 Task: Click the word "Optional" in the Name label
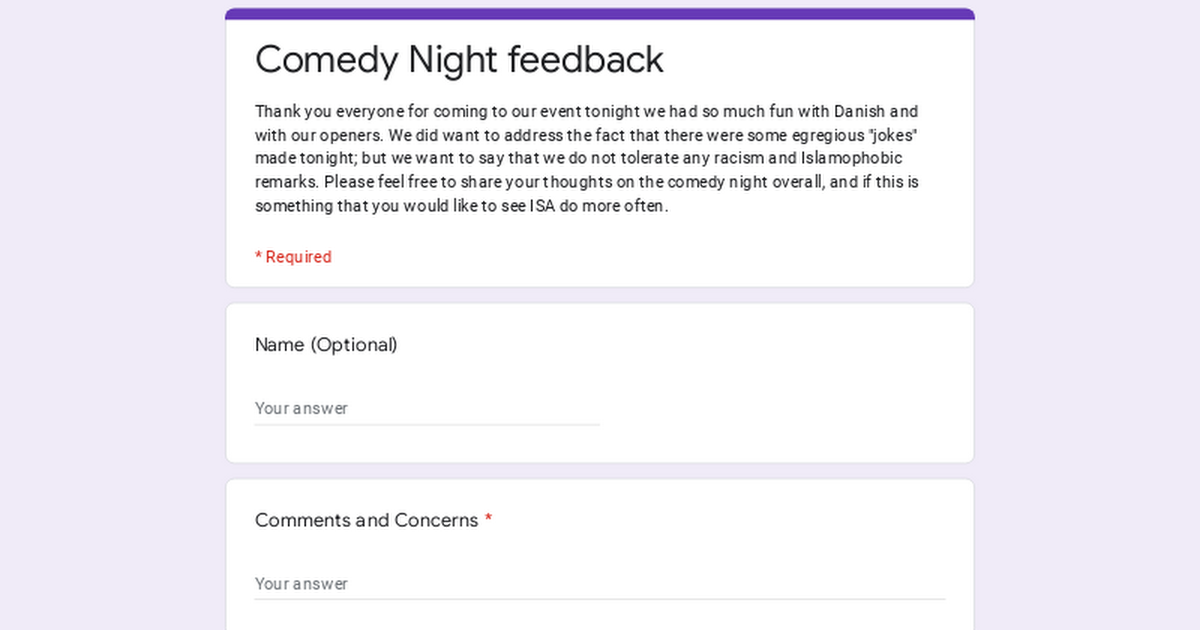353,345
